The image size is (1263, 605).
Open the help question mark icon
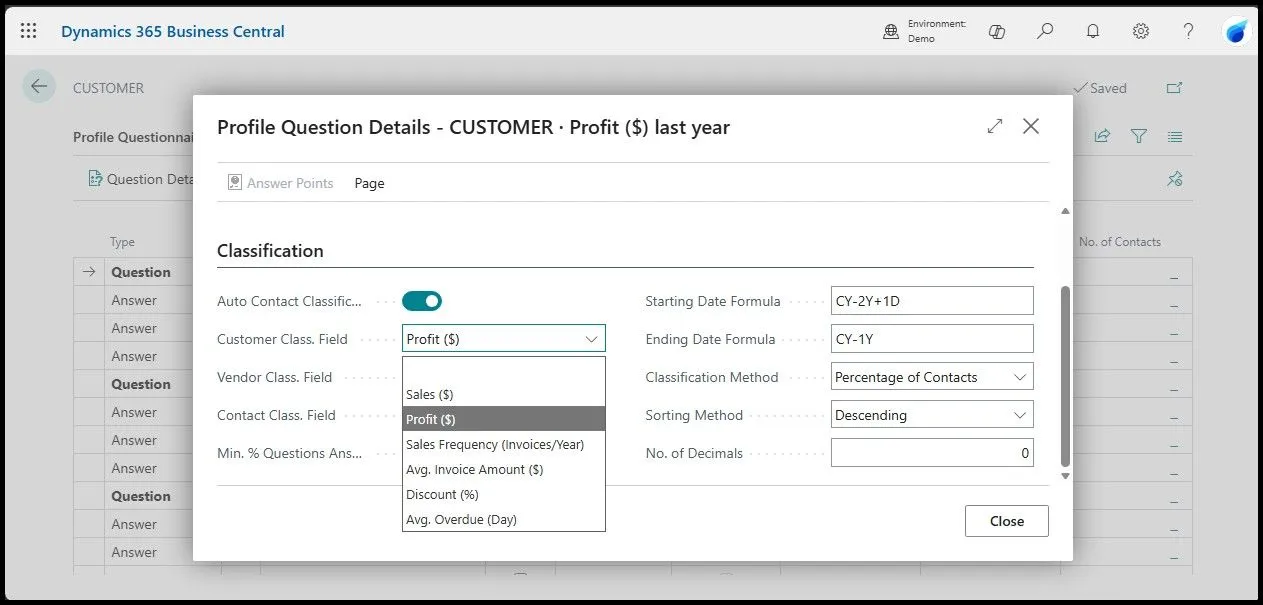coord(1188,31)
